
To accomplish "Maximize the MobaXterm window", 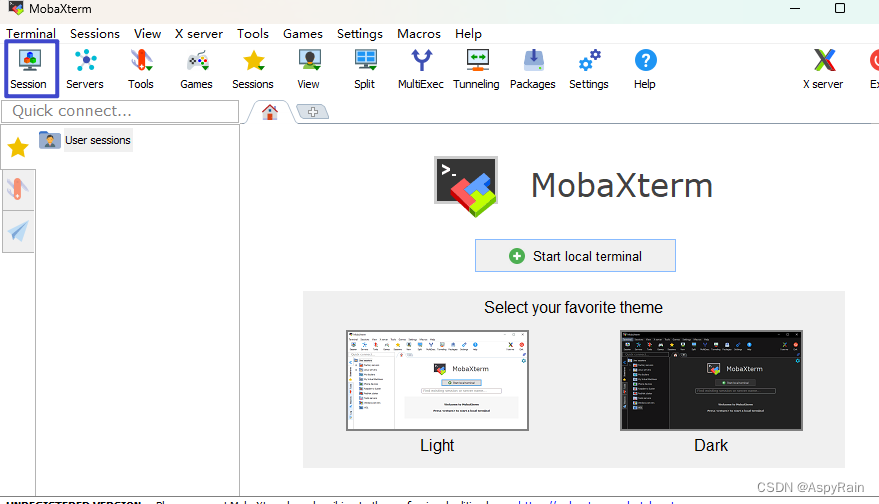I will click(x=840, y=8).
